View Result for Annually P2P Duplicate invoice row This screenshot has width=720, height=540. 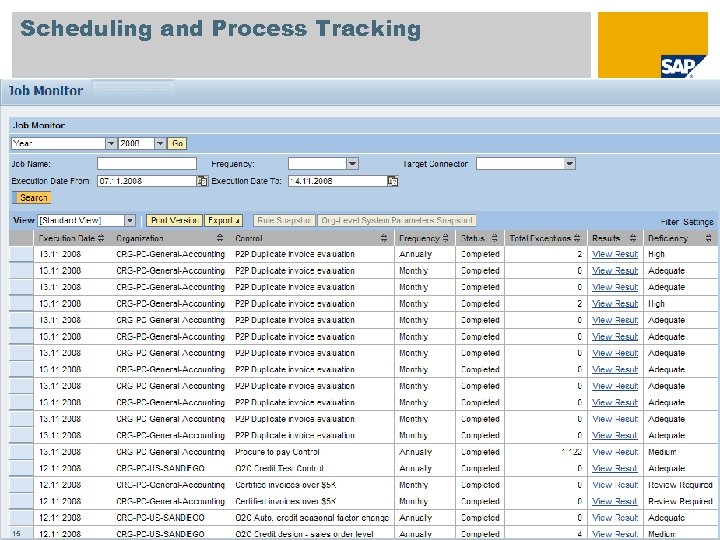tap(615, 254)
